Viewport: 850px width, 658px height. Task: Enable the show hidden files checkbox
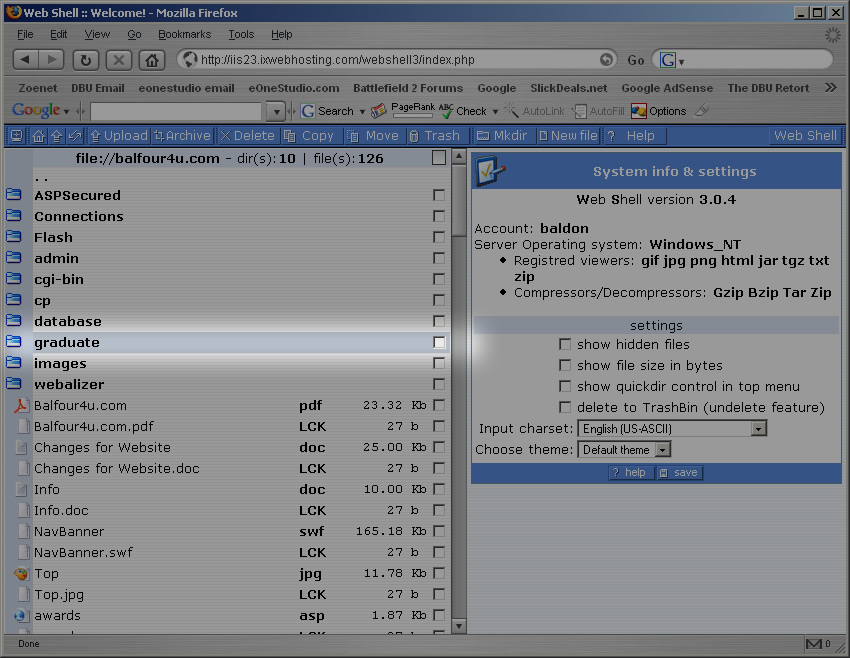[x=566, y=344]
